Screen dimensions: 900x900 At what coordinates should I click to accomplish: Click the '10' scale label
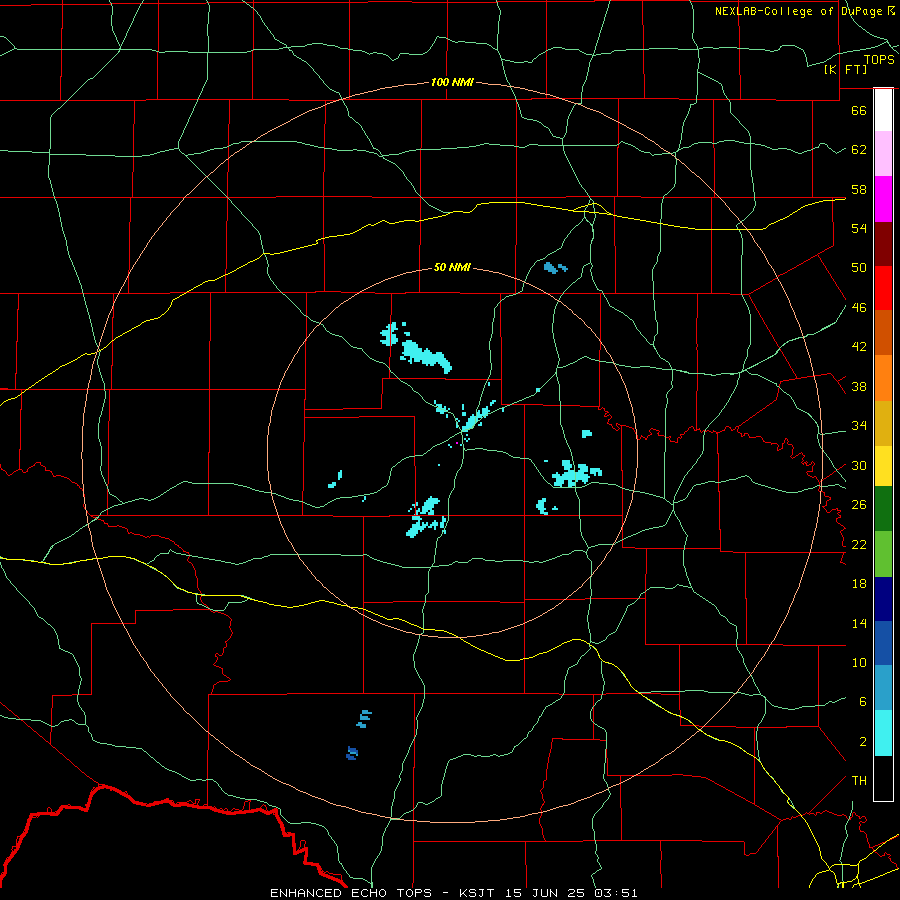pos(859,663)
